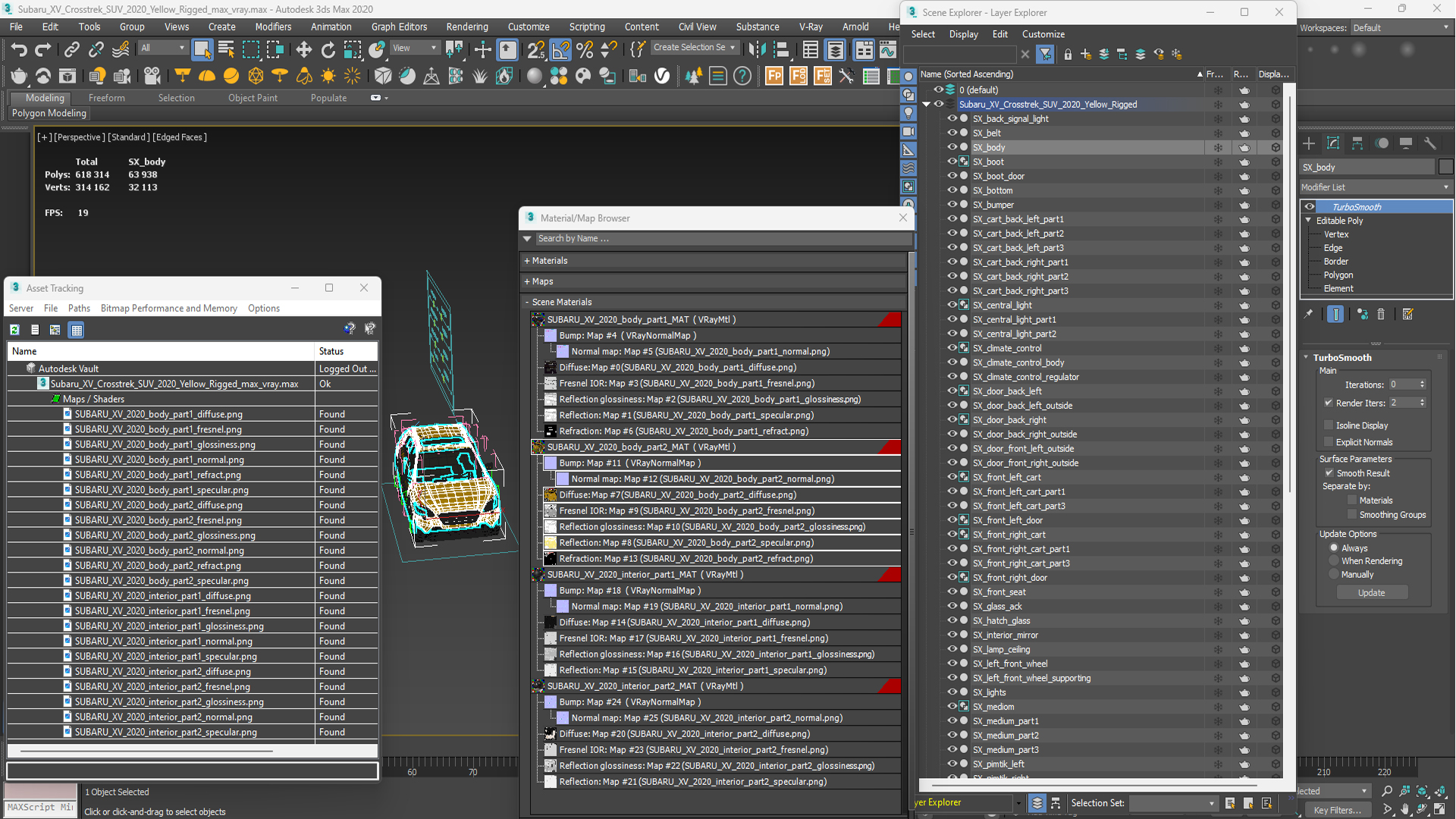Open the Utilities wrench panel tab
The width and height of the screenshot is (1456, 819).
point(1430,143)
